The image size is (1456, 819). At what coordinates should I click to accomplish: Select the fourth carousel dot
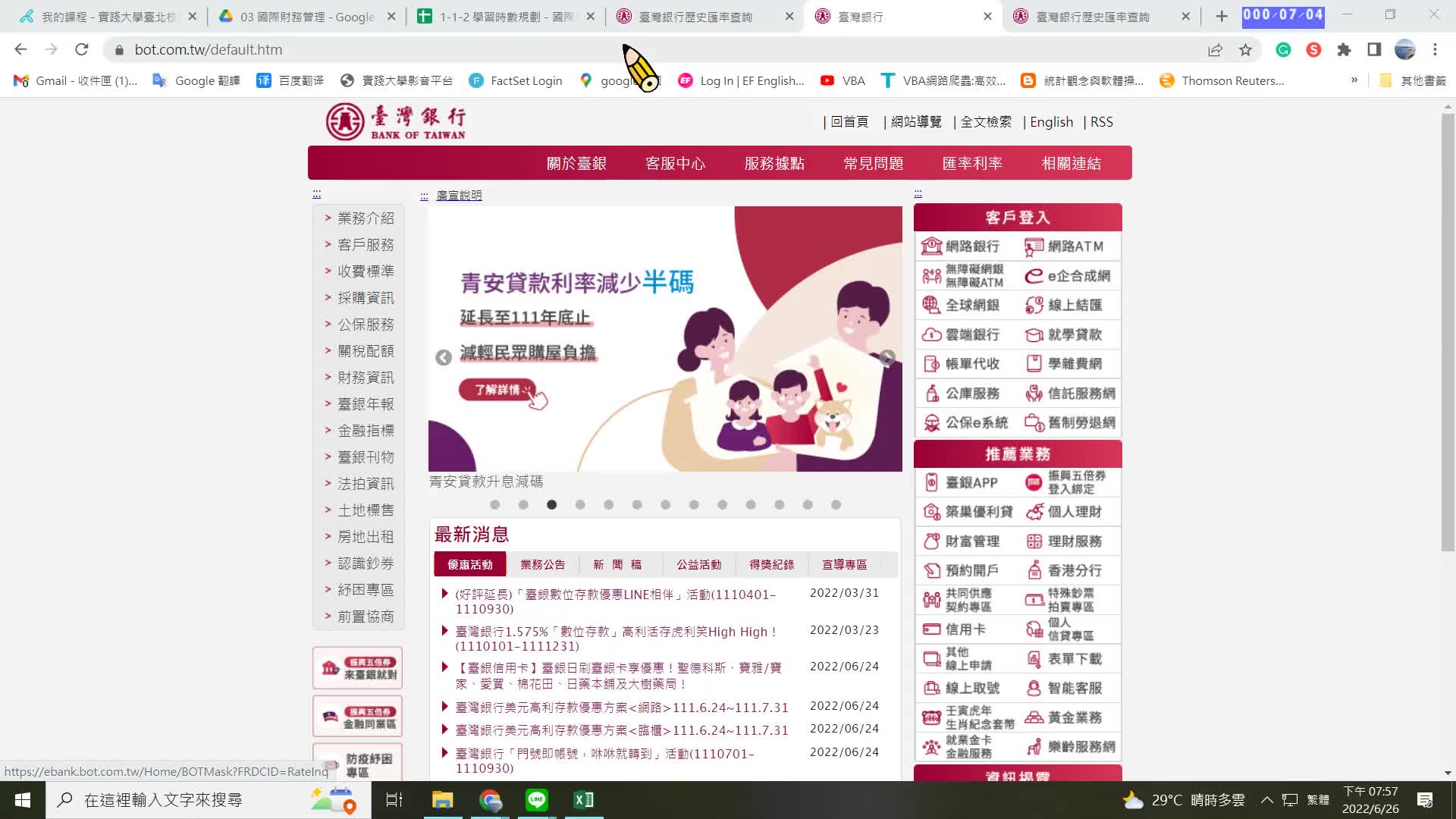click(x=580, y=505)
